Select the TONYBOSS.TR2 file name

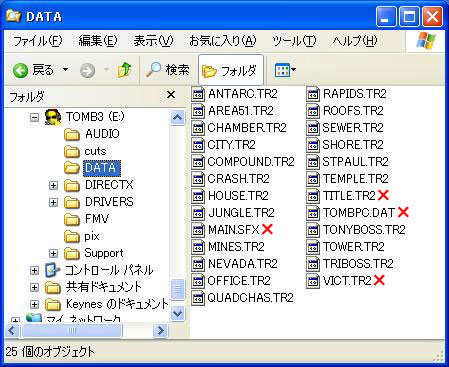pos(364,230)
